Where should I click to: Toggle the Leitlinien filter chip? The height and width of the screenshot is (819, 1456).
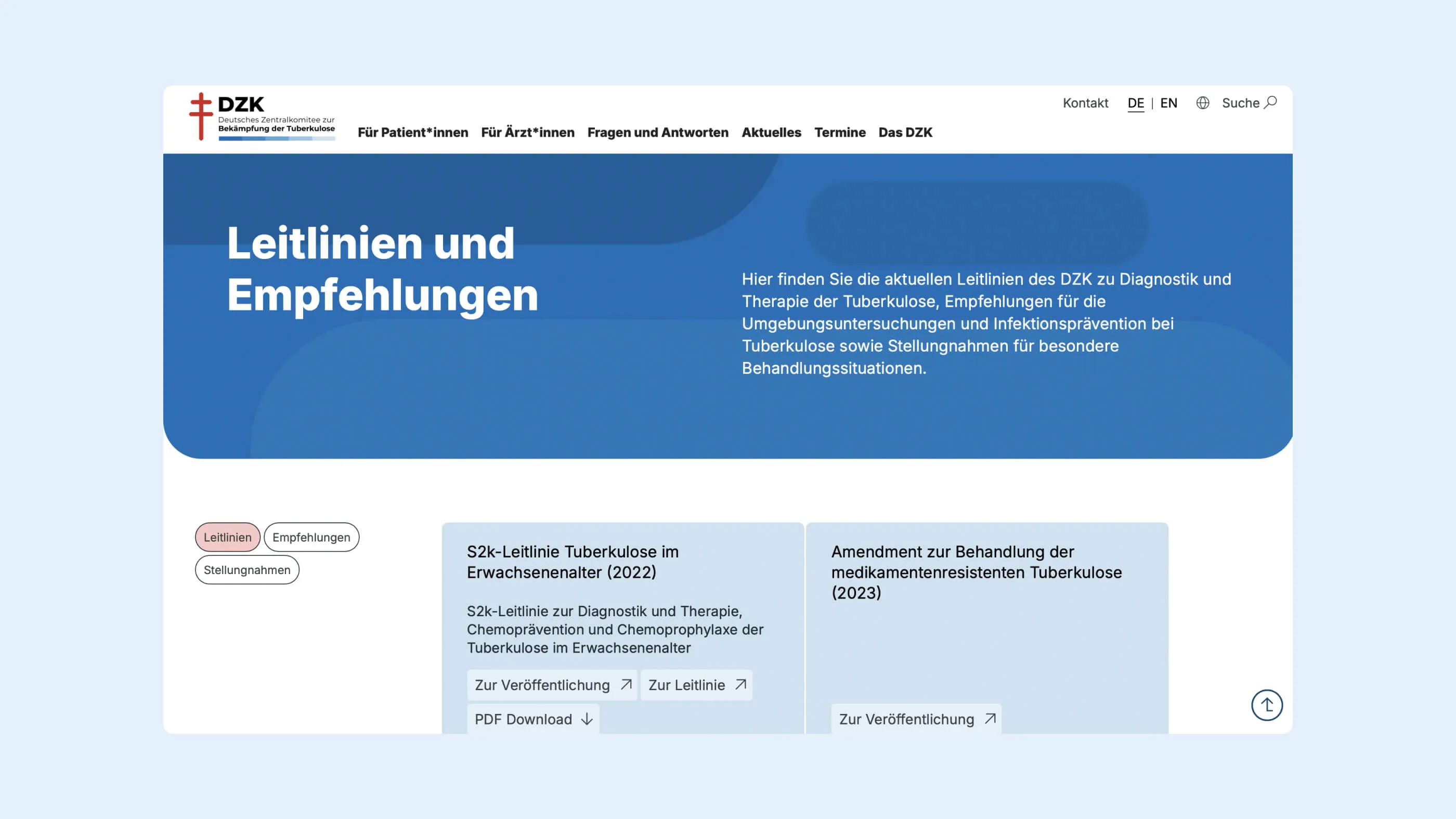227,537
